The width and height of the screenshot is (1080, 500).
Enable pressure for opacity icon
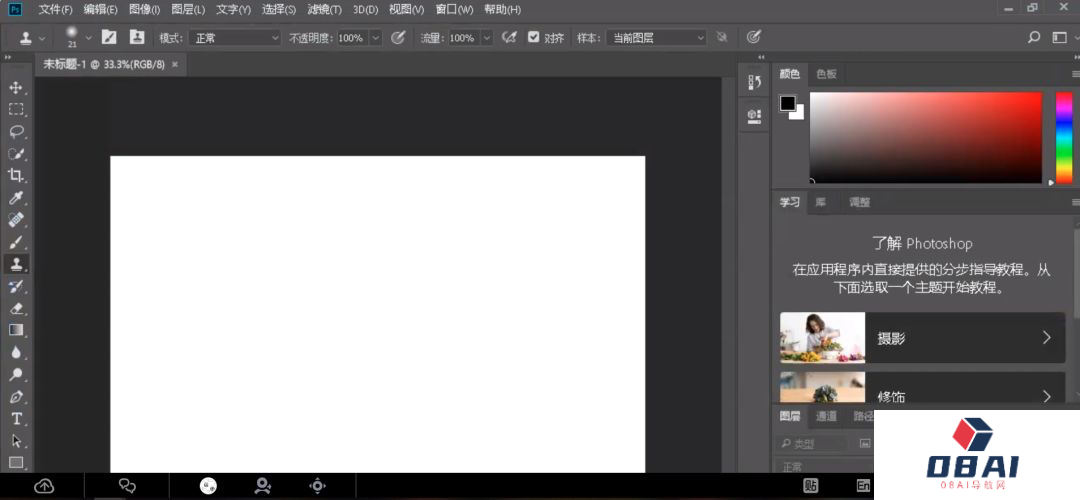(397, 37)
